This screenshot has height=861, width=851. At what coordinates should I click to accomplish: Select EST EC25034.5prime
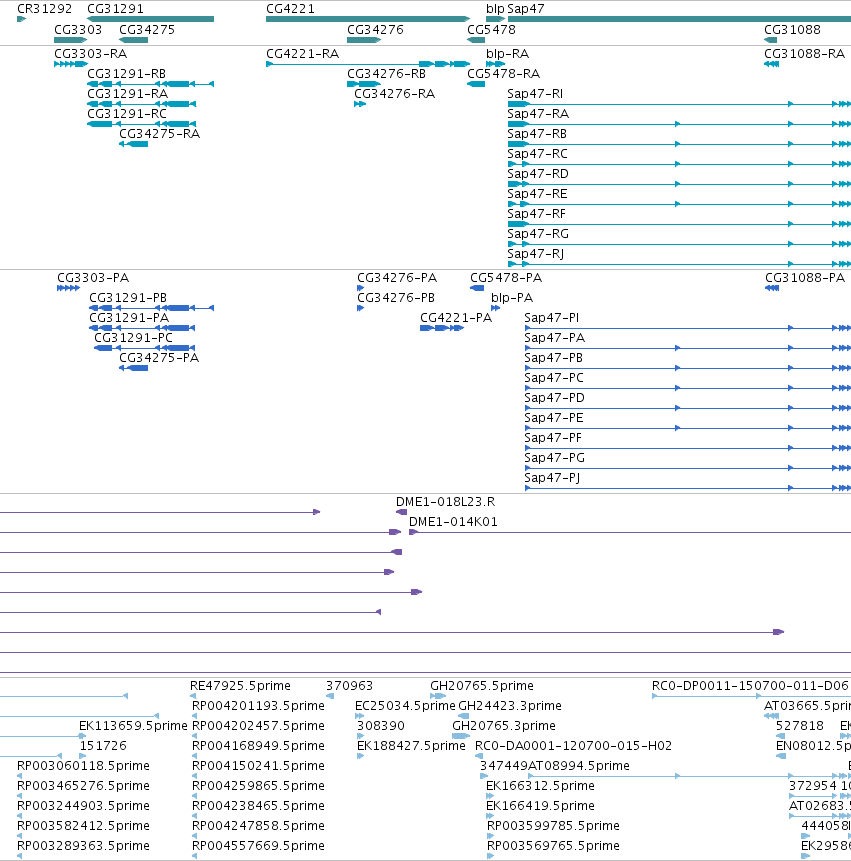coord(405,706)
